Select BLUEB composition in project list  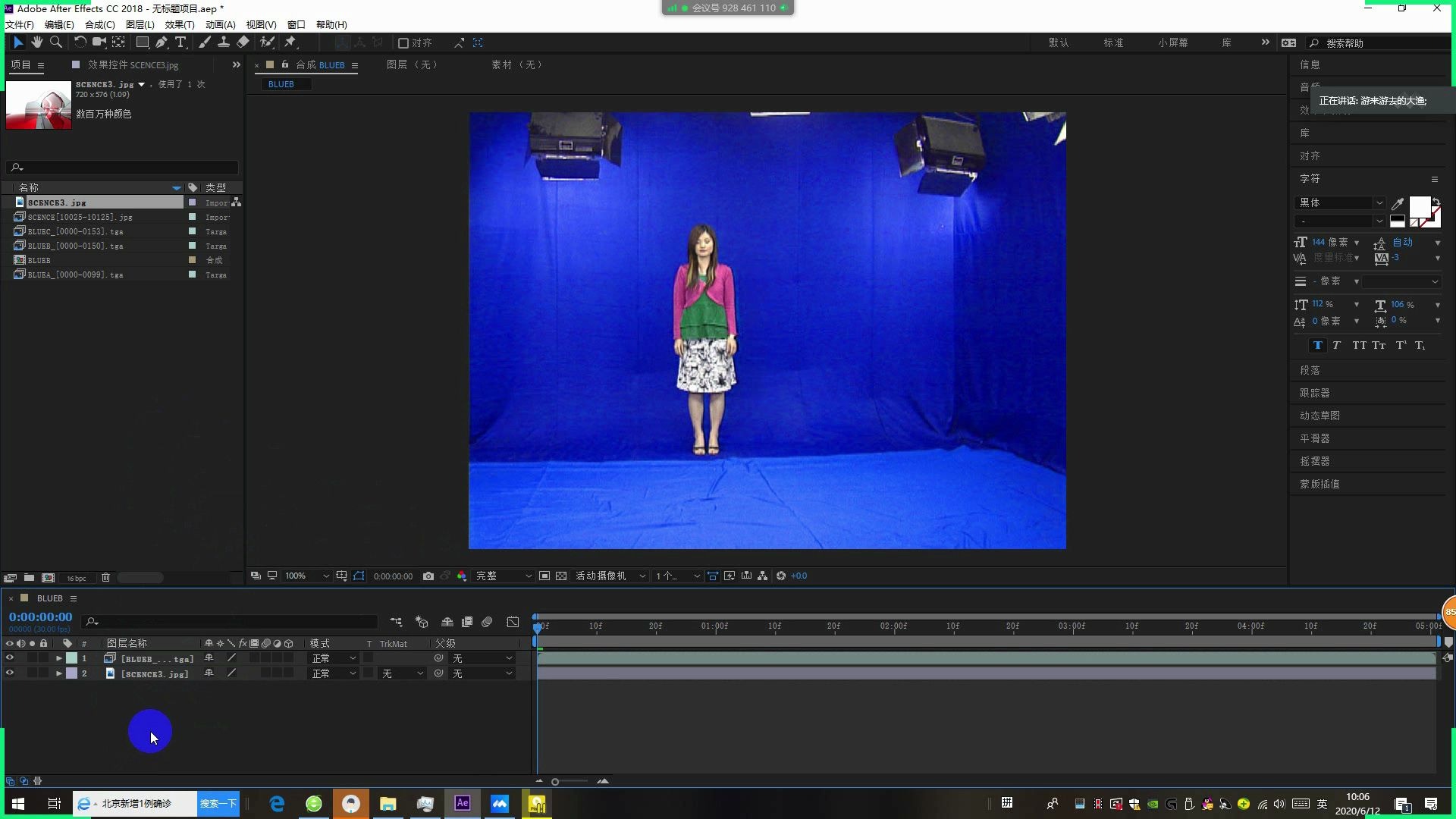pos(39,260)
